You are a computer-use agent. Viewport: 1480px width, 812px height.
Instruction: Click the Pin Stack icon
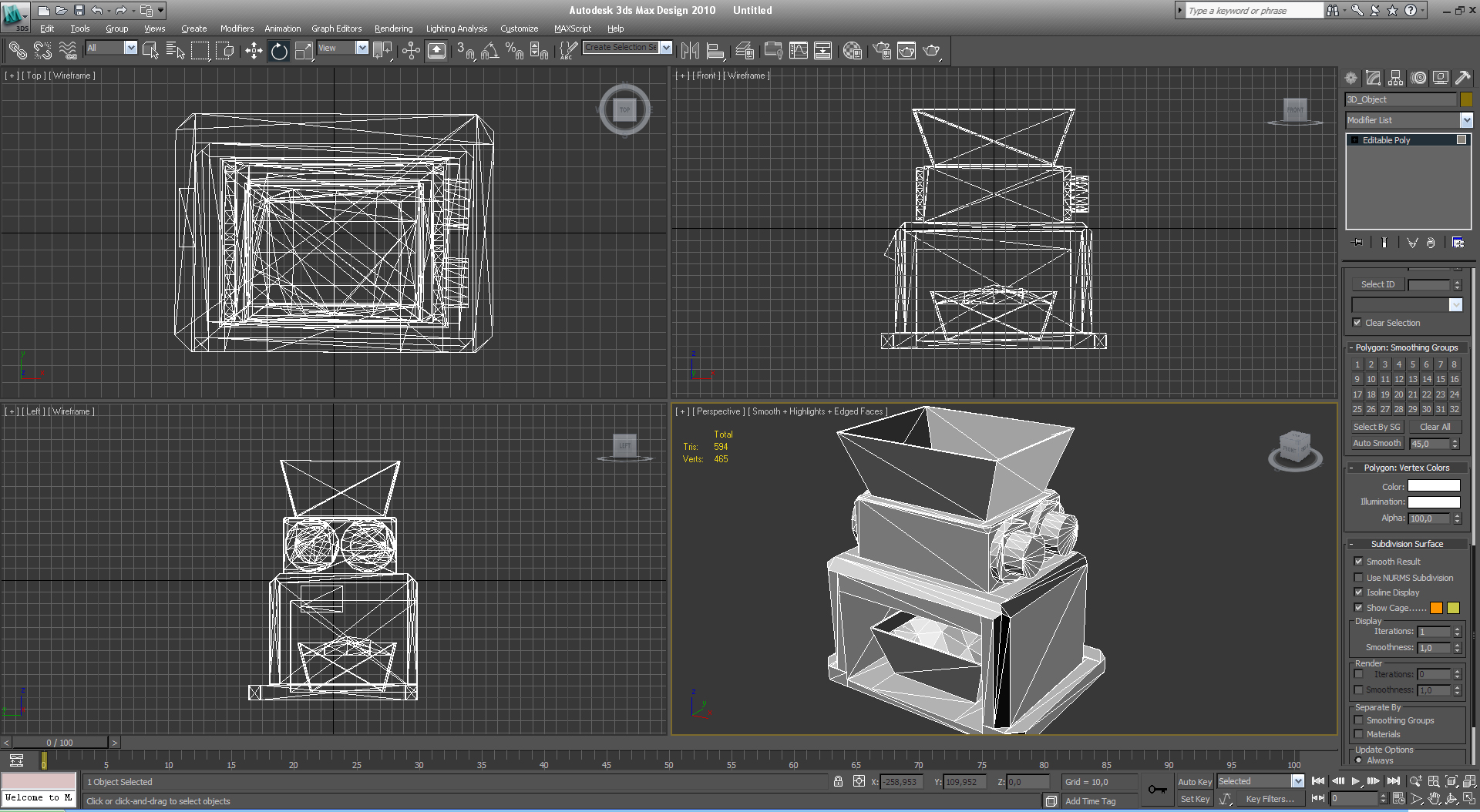click(x=1357, y=243)
